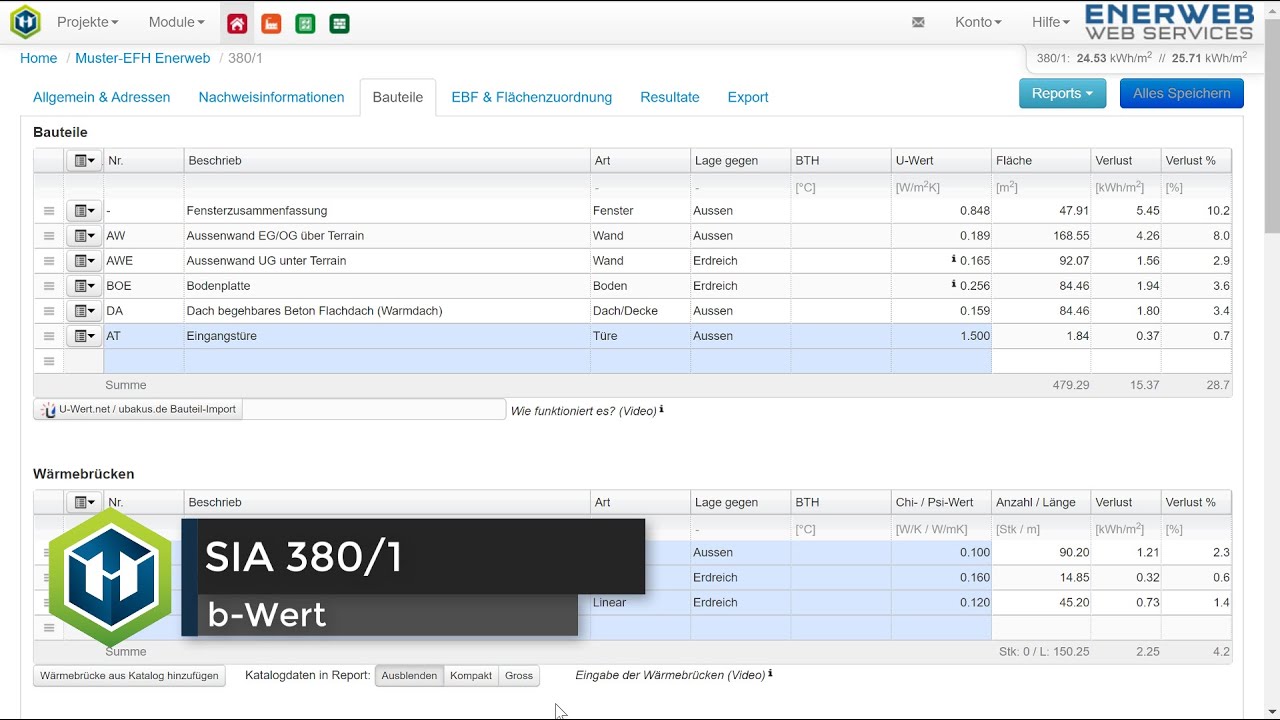
Task: Open Muster-EFH Enerweb breadcrumb link
Action: (143, 58)
